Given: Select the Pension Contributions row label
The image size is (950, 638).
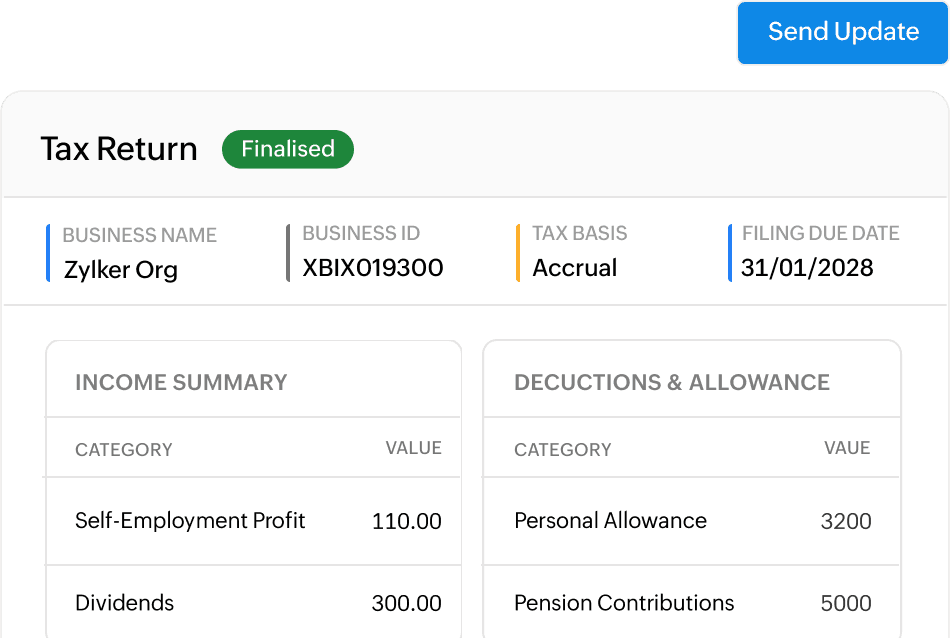Looking at the screenshot, I should click(x=624, y=603).
